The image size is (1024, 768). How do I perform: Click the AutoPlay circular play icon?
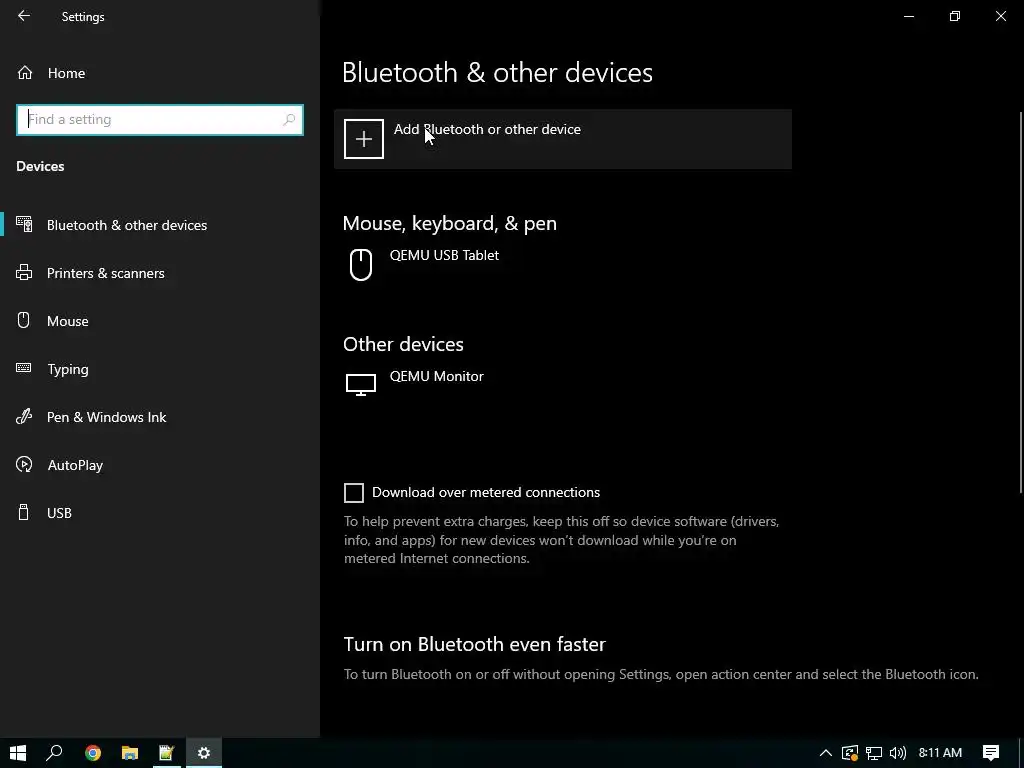[24, 464]
